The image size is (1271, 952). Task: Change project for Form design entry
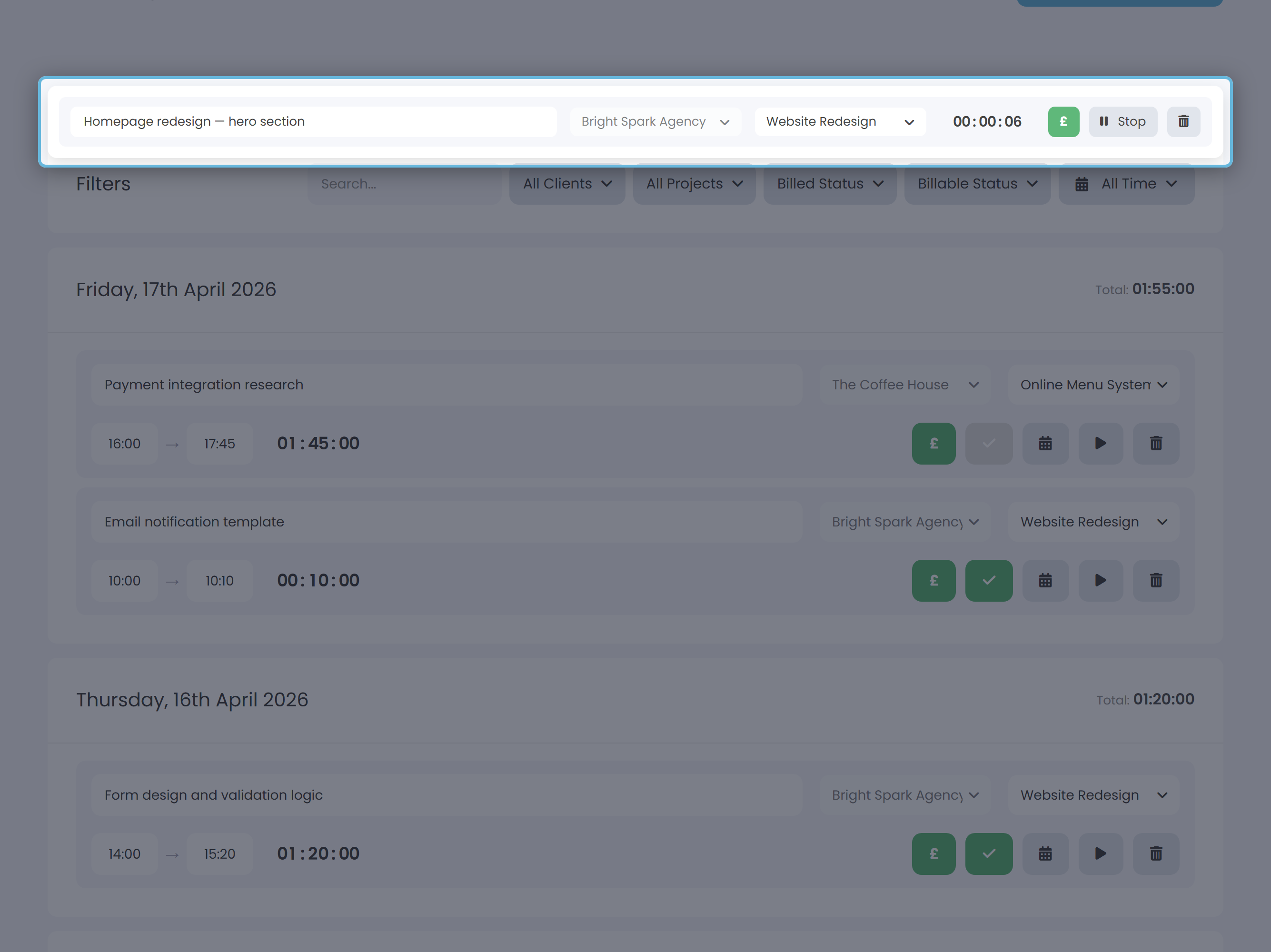coord(1093,794)
